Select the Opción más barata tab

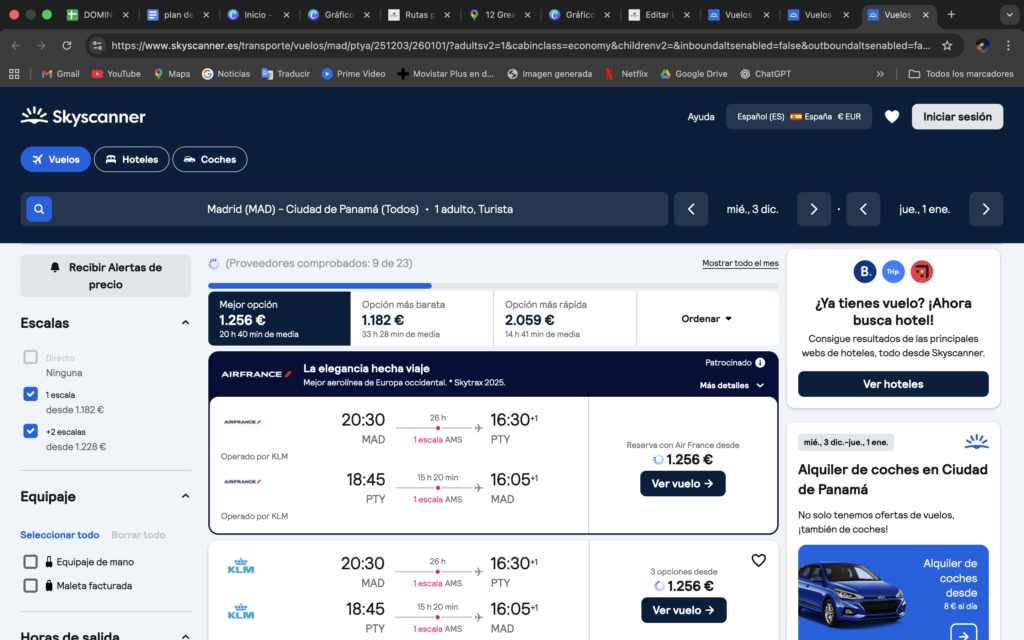click(421, 319)
